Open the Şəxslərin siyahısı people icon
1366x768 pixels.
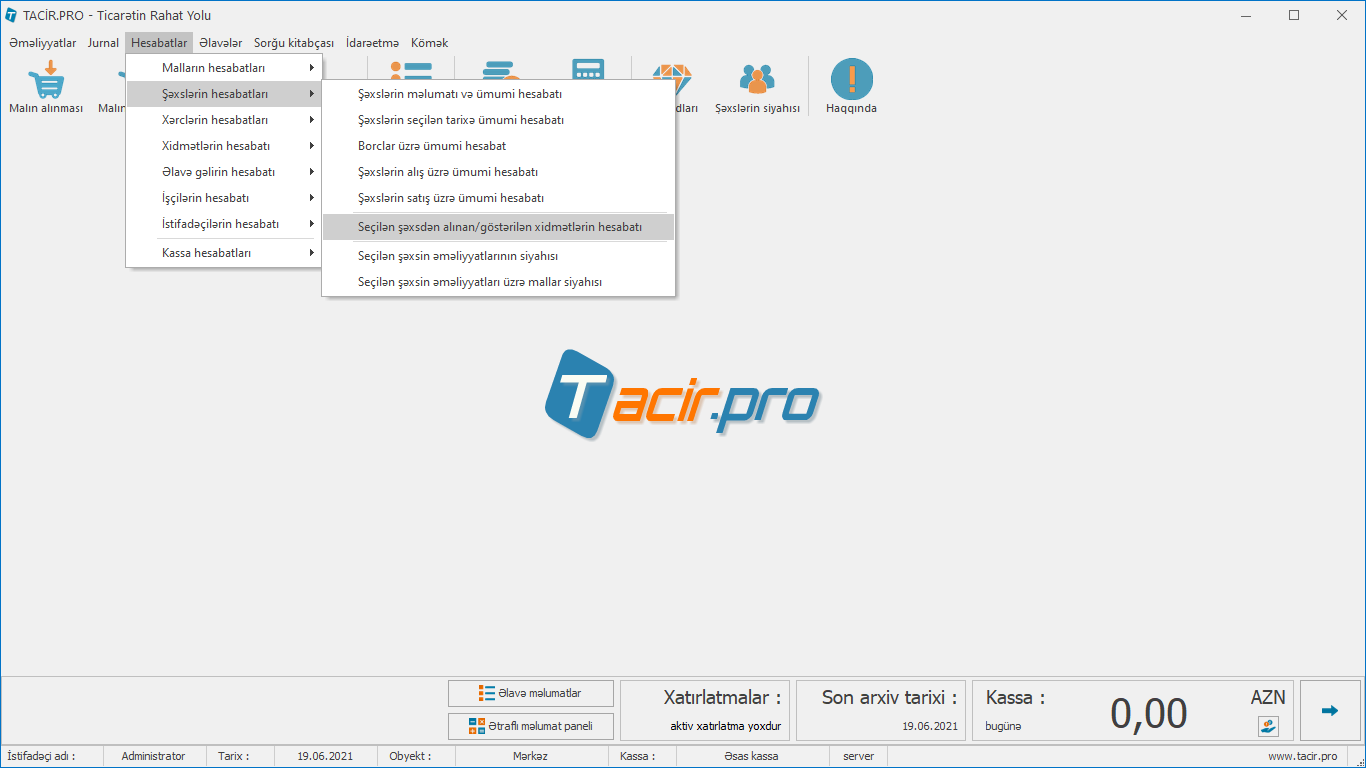pos(757,80)
